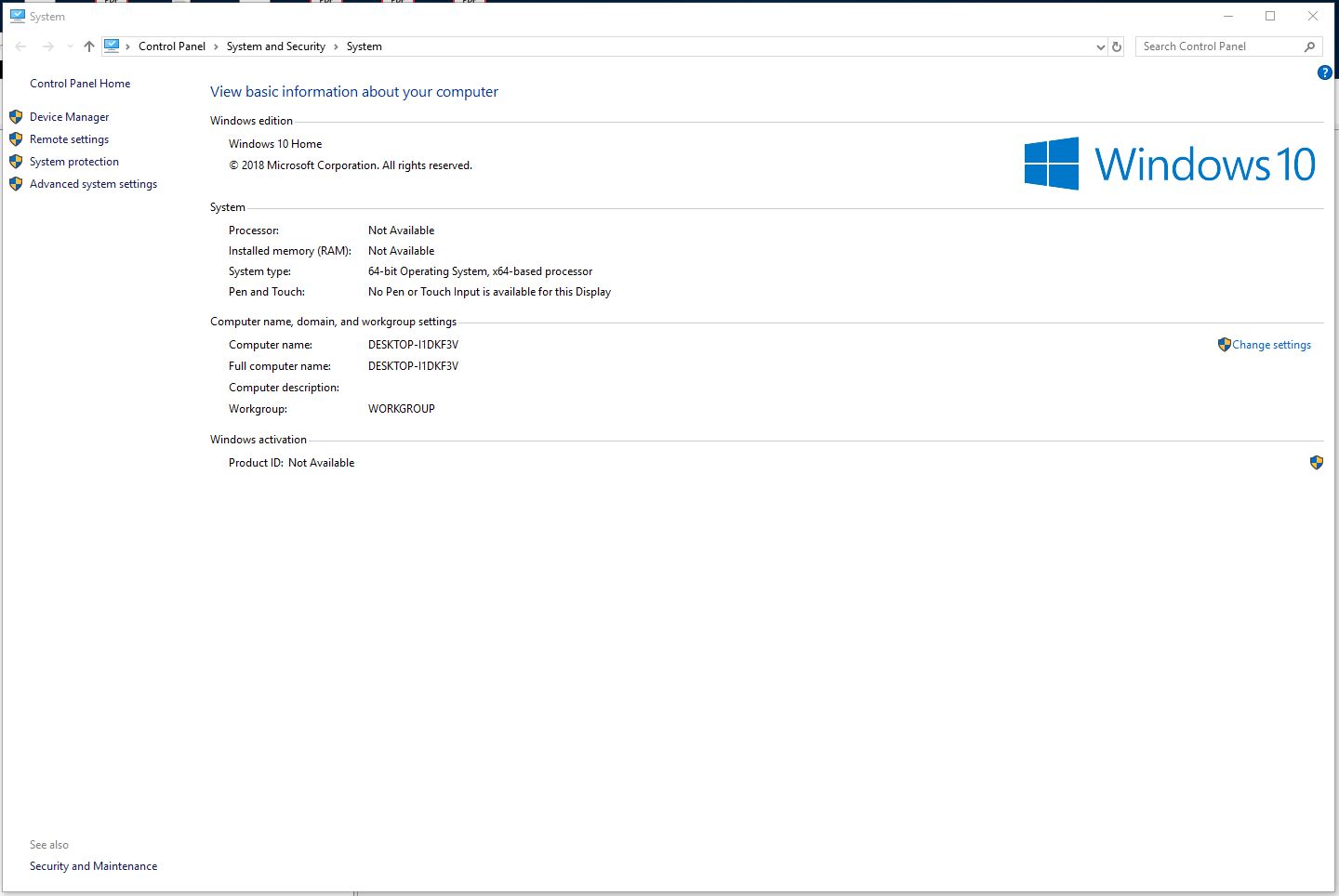Image resolution: width=1339 pixels, height=896 pixels.
Task: Select the System breadcrumb segment
Action: pyautogui.click(x=365, y=46)
